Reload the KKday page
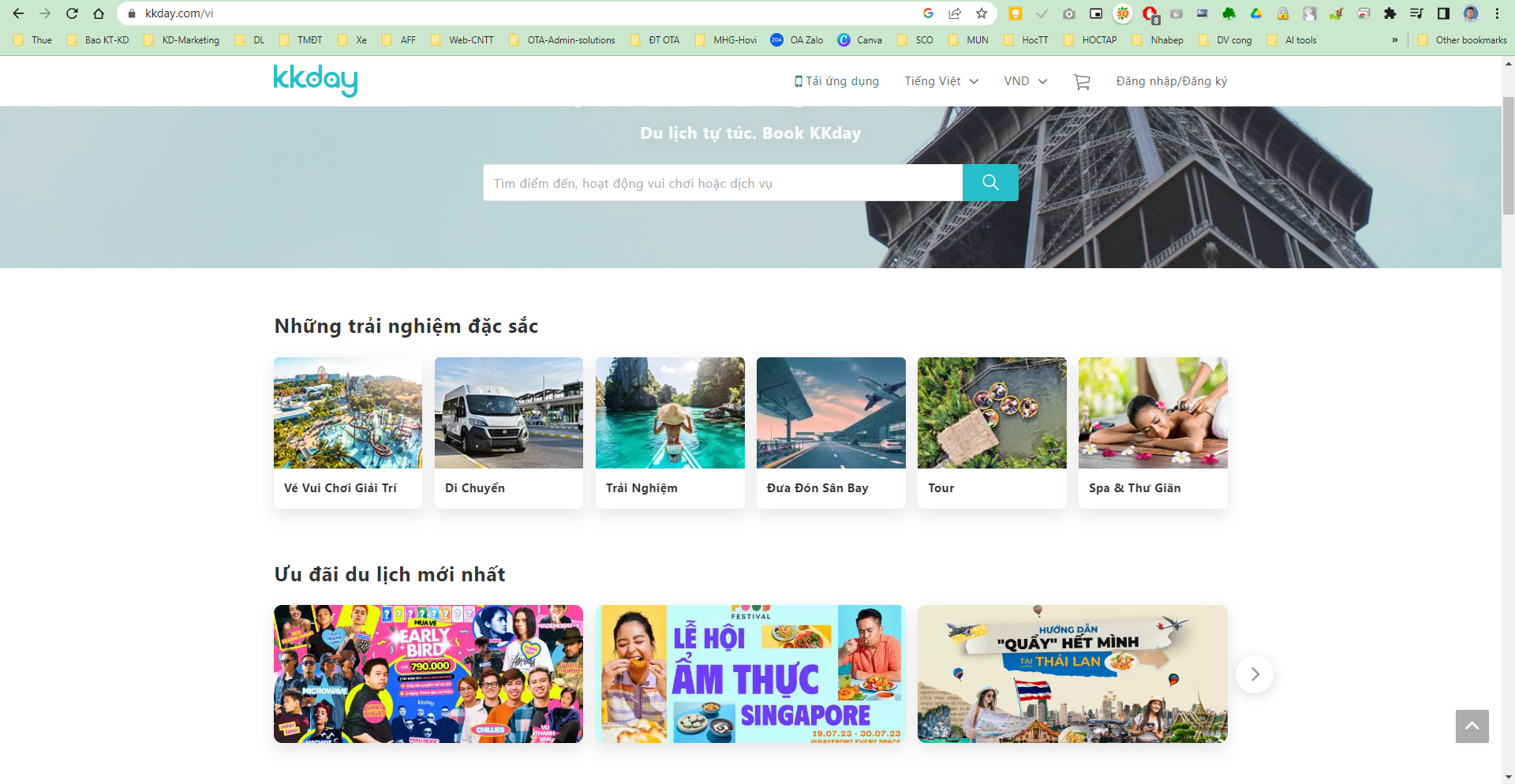 click(72, 13)
